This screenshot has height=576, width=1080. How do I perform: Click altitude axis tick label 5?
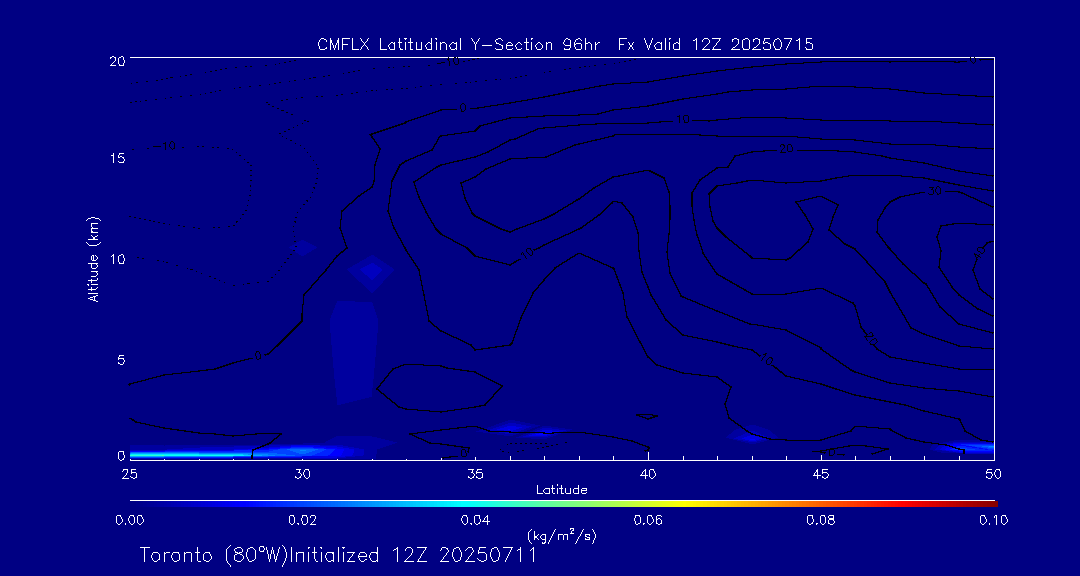(119, 360)
